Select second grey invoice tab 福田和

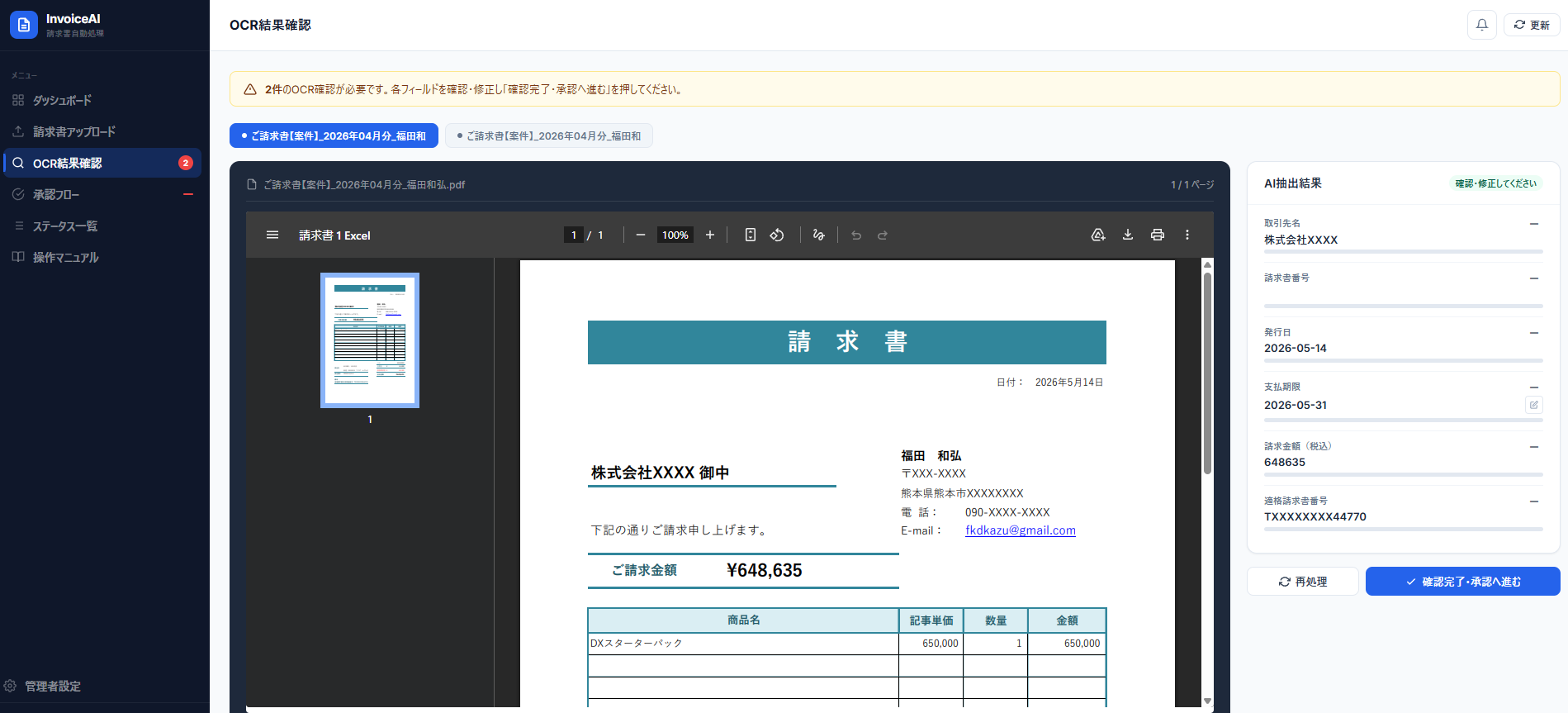click(549, 135)
